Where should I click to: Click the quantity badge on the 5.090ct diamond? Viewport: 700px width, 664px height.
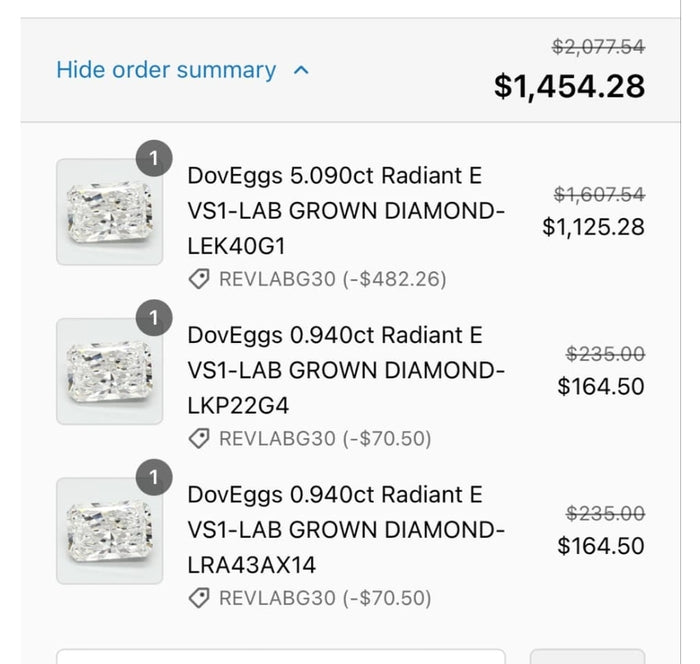click(154, 159)
